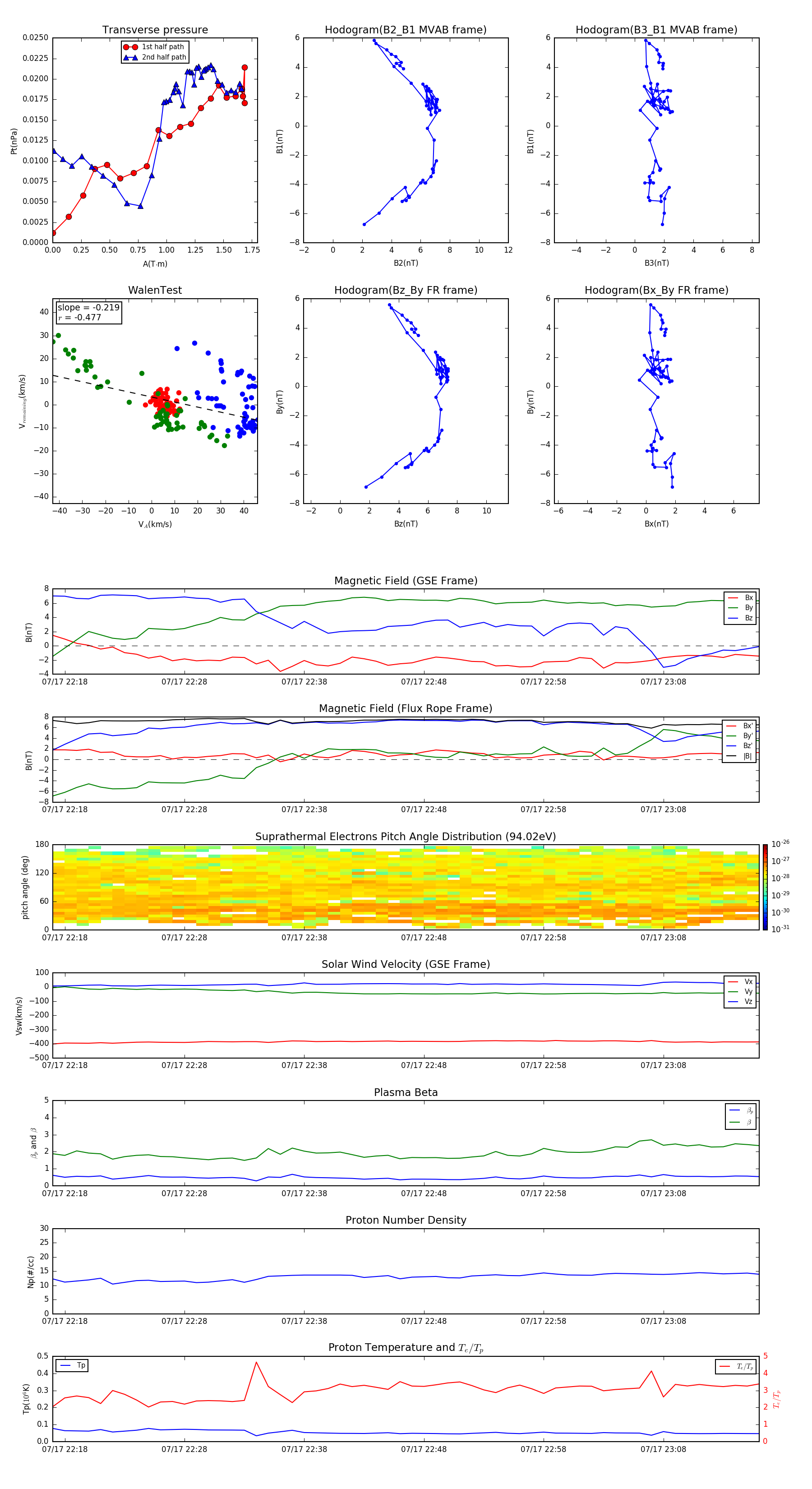Select the Bx' legend entry in Flux Rope panel
The image size is (812, 1489).
coord(740,726)
